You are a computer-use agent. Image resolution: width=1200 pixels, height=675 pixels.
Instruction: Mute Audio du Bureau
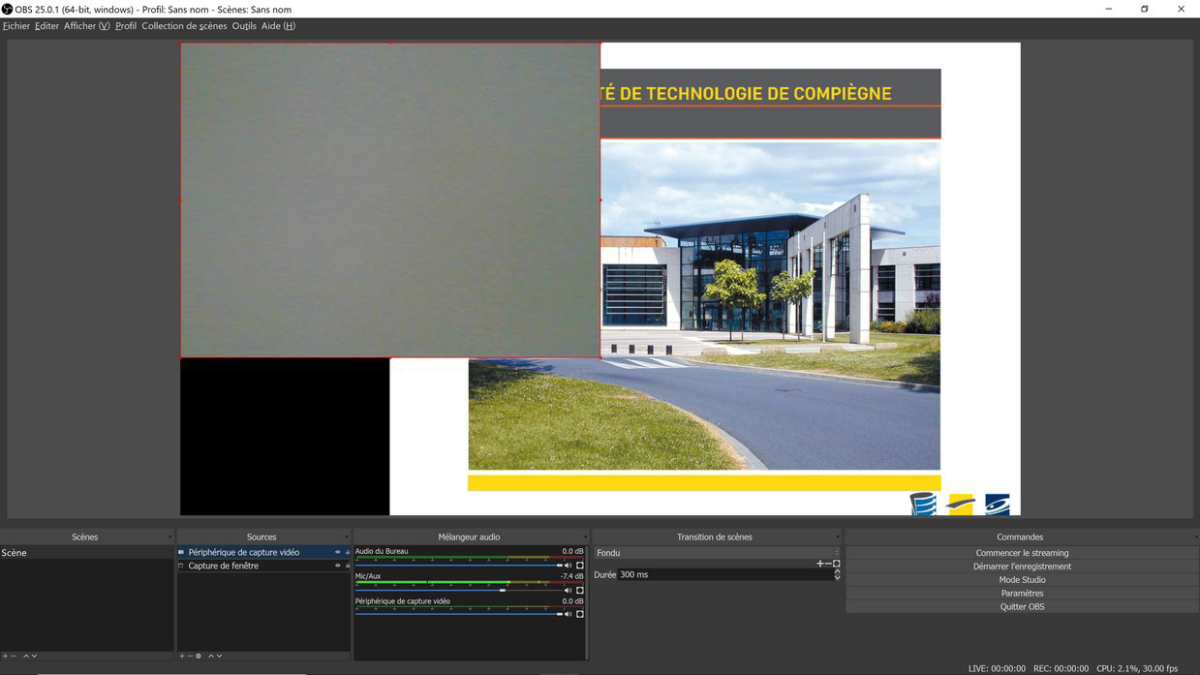(x=568, y=565)
